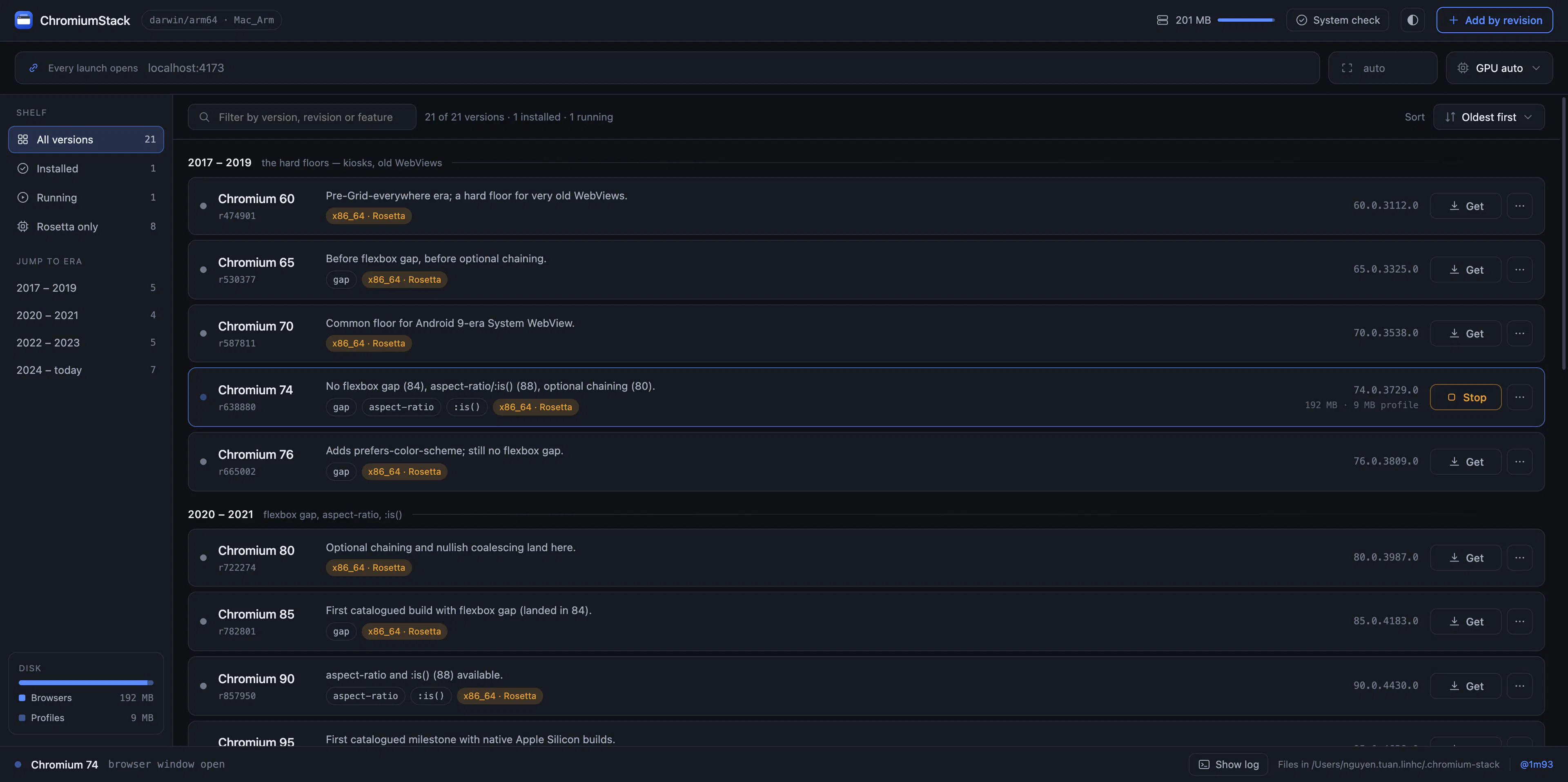
Task: Get the Chromium 90 build
Action: [x=1465, y=686]
